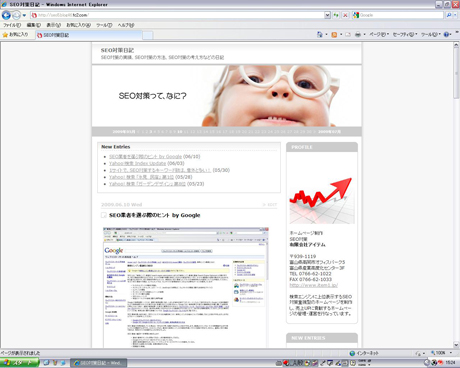Open the SEO業者を選ぶ際のヒント by Google entry link
This screenshot has height=368, width=460.
pyautogui.click(x=145, y=157)
